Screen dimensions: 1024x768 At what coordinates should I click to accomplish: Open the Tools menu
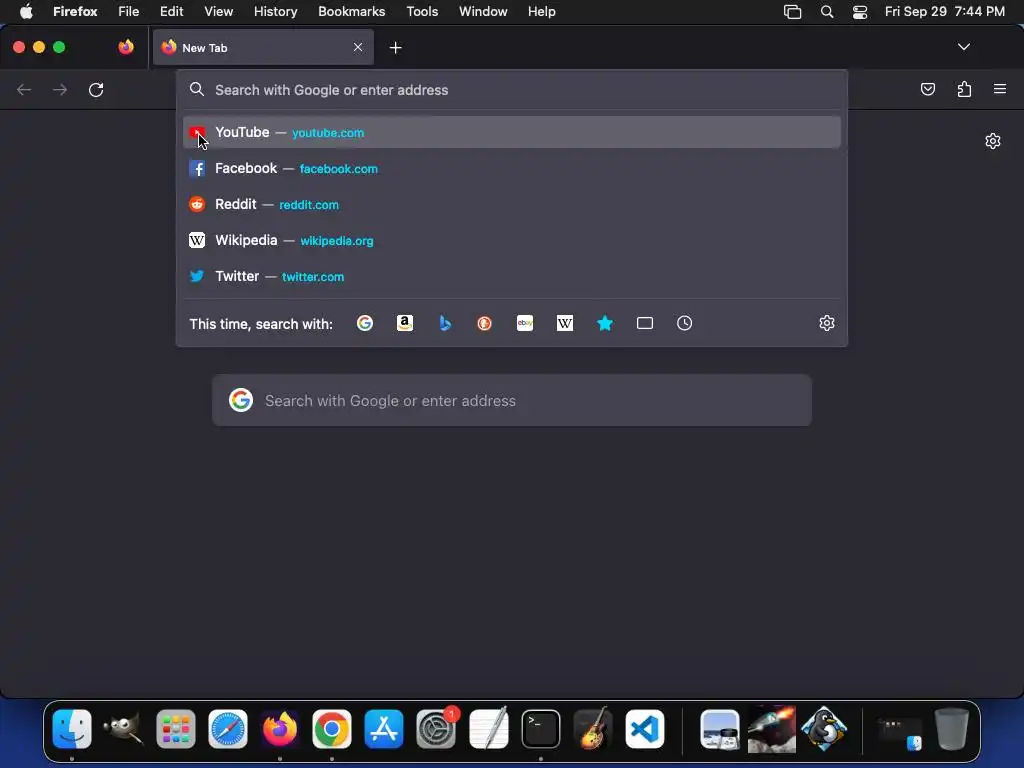[422, 12]
